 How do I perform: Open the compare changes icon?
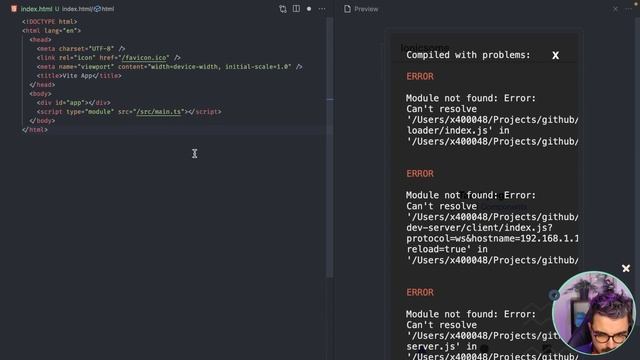click(282, 9)
